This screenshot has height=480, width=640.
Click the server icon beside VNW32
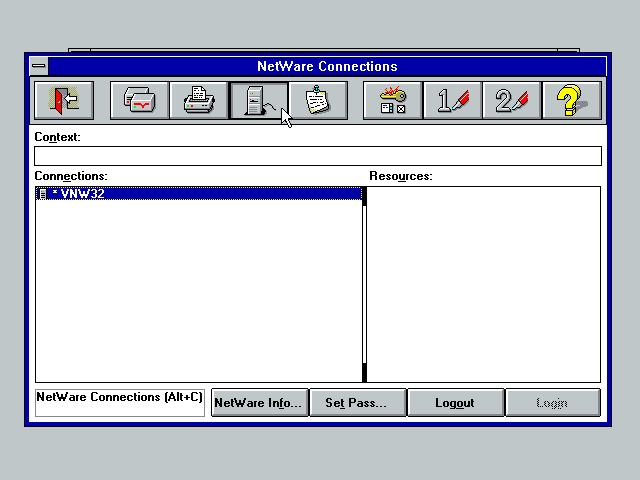tap(42, 194)
